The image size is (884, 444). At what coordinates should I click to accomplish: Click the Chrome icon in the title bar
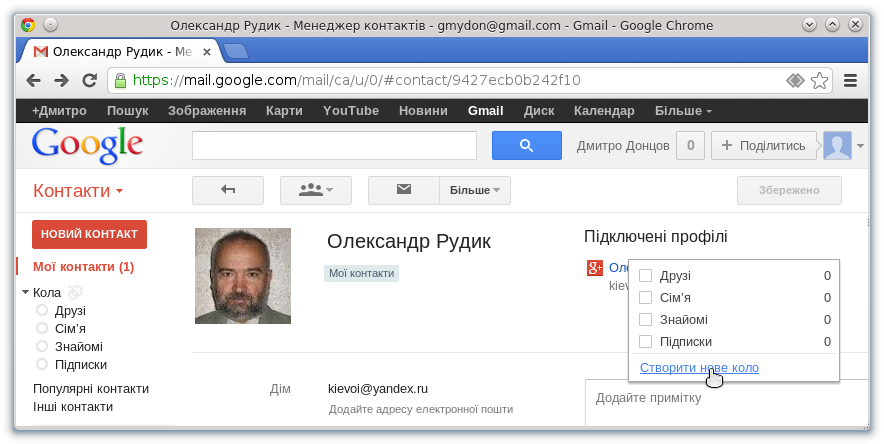(28, 25)
